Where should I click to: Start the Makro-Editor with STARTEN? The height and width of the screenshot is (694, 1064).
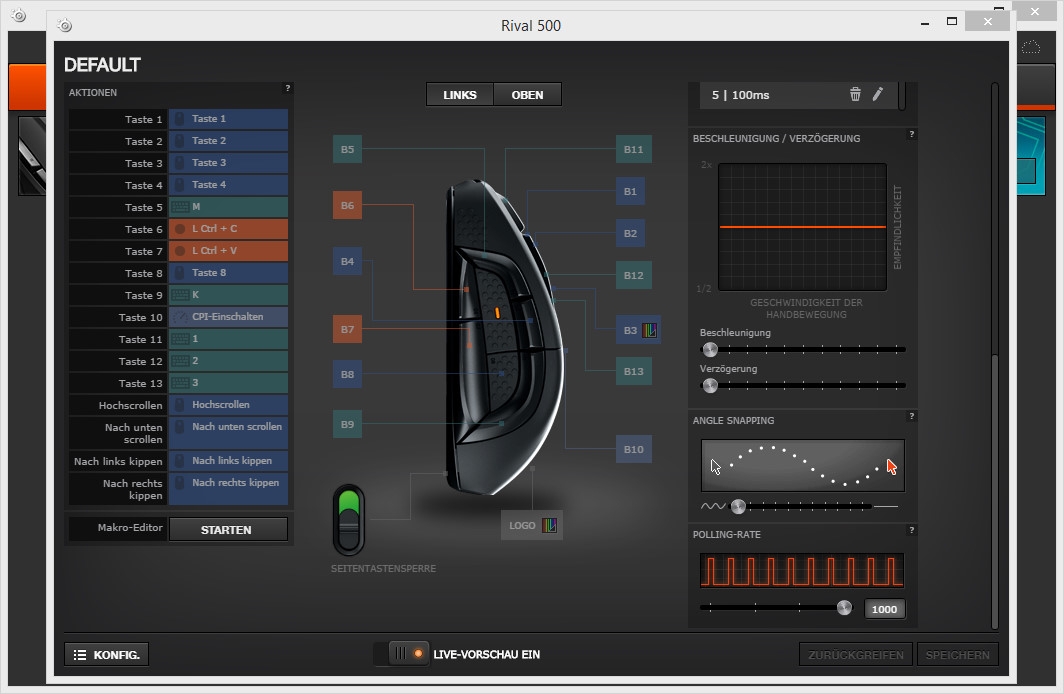(228, 530)
